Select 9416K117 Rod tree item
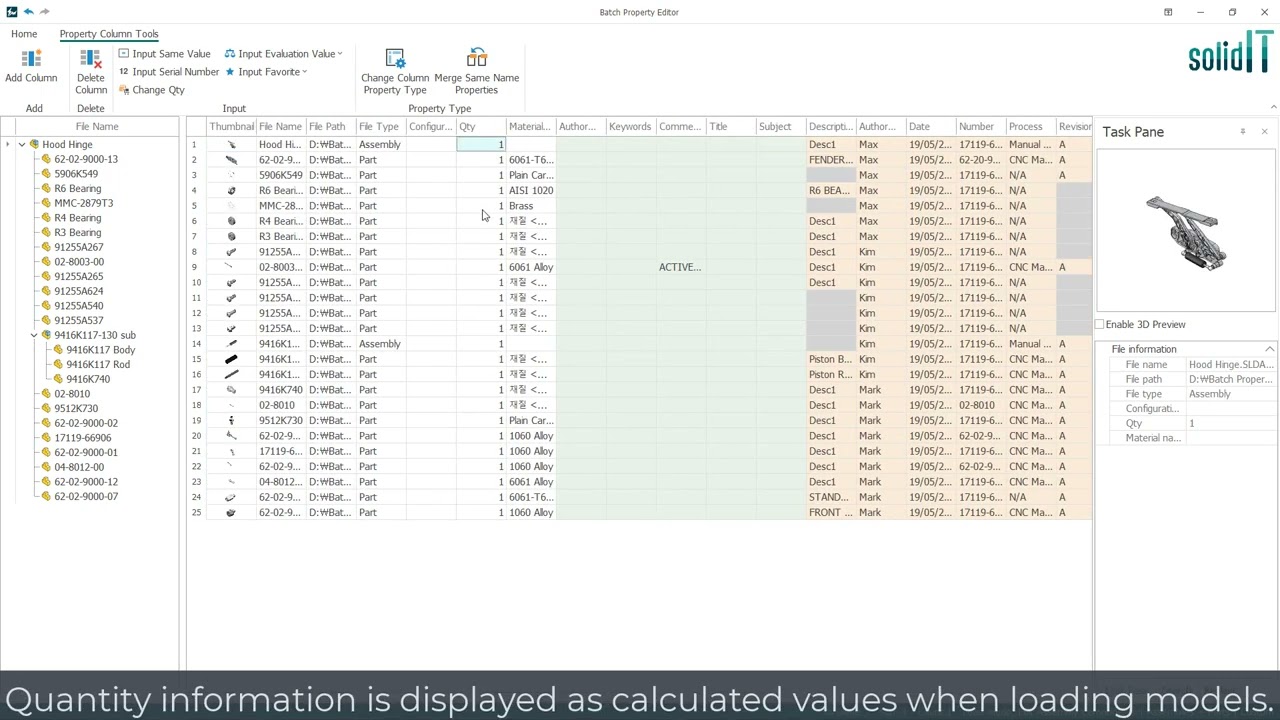The image size is (1280, 720). (98, 364)
